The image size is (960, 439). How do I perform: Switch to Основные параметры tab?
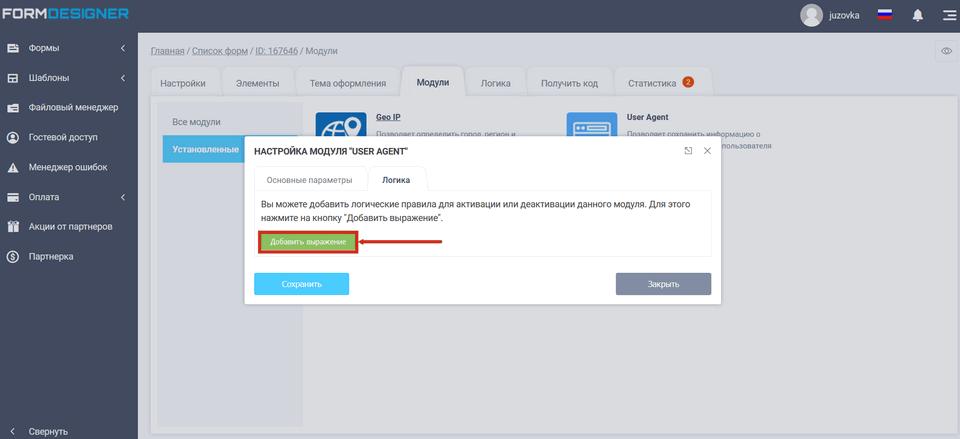[x=309, y=180]
